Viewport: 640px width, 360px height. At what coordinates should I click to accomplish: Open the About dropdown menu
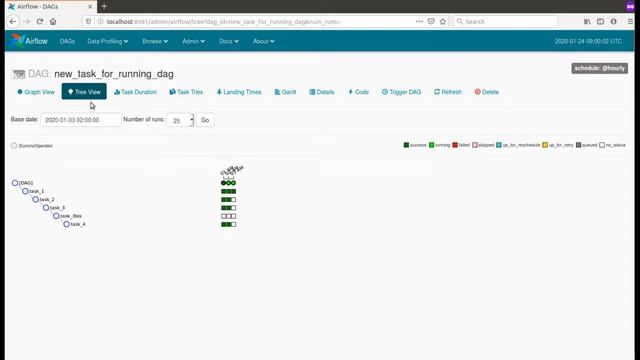(263, 41)
